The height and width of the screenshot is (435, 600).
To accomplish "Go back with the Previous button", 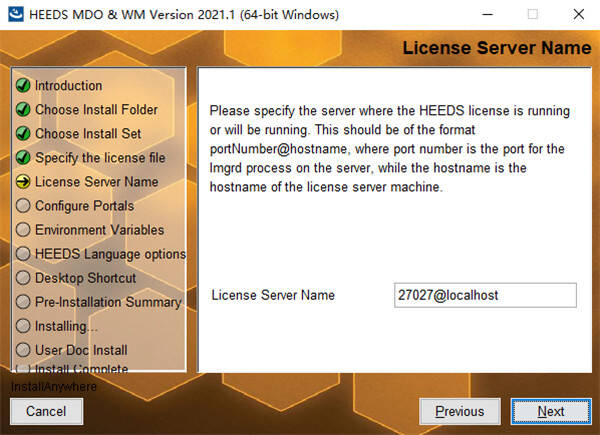I will (x=459, y=411).
